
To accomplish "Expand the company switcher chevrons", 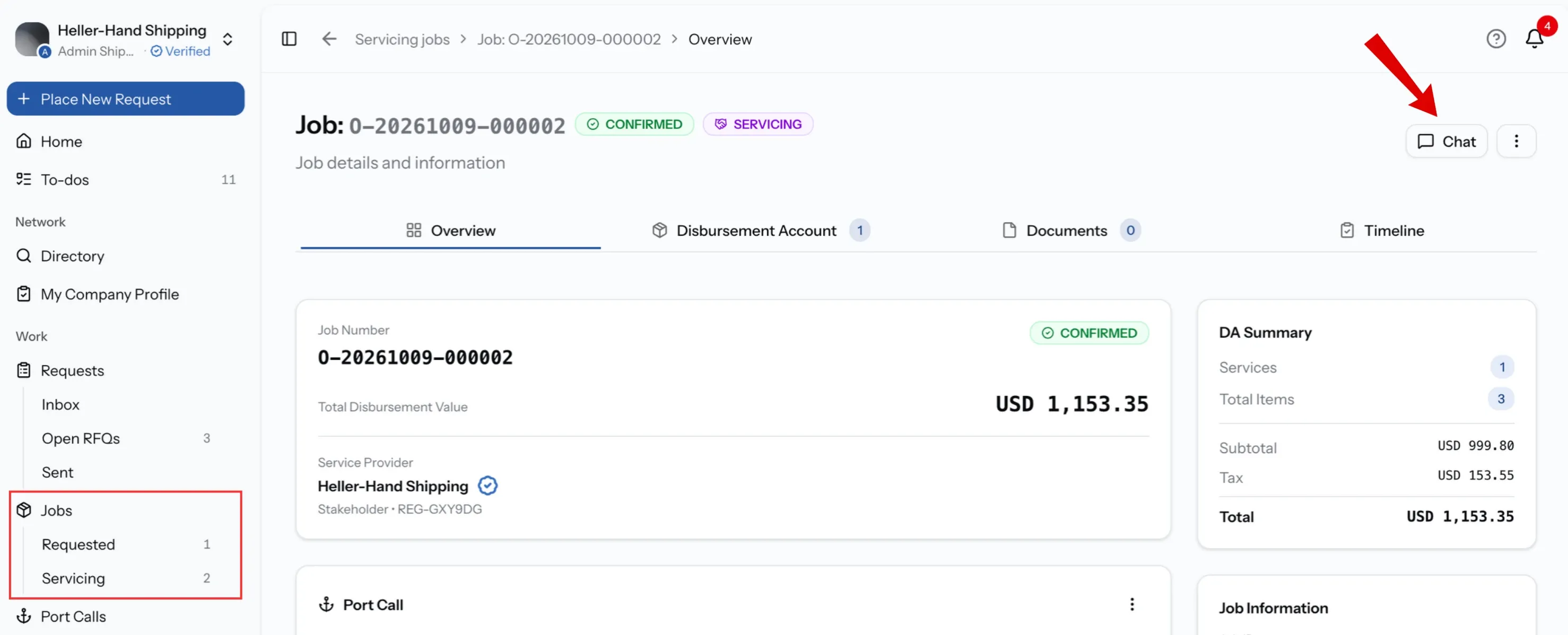I will point(228,40).
